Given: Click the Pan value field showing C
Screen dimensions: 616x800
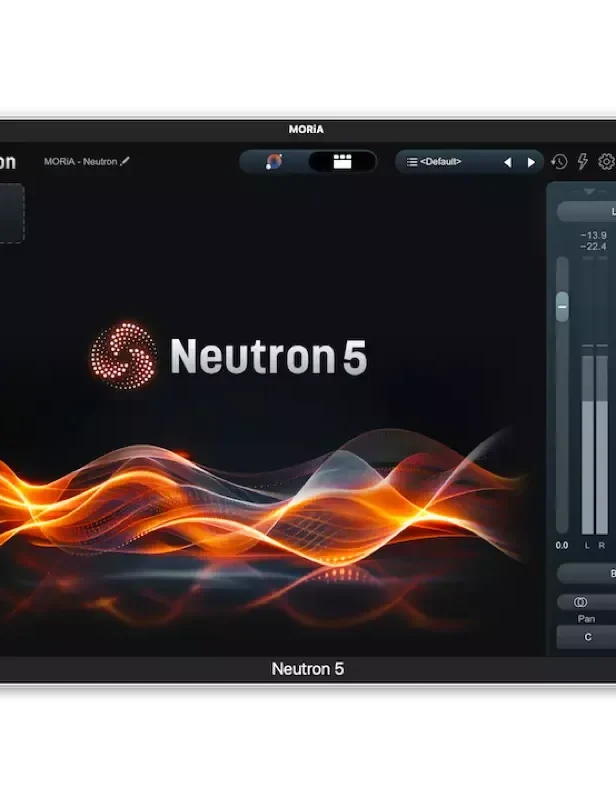Looking at the screenshot, I should pos(586,637).
